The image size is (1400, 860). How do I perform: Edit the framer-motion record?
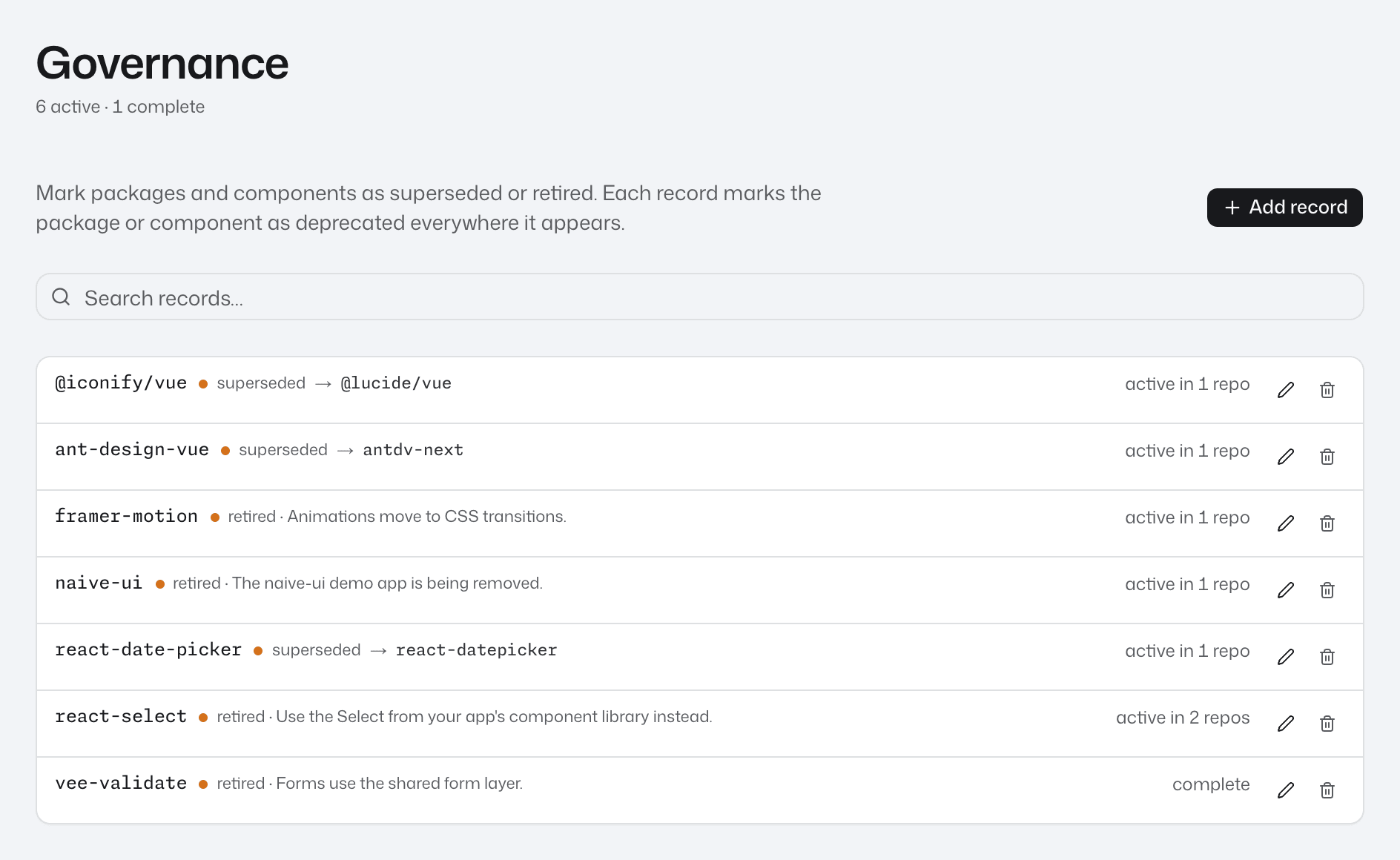1286,523
